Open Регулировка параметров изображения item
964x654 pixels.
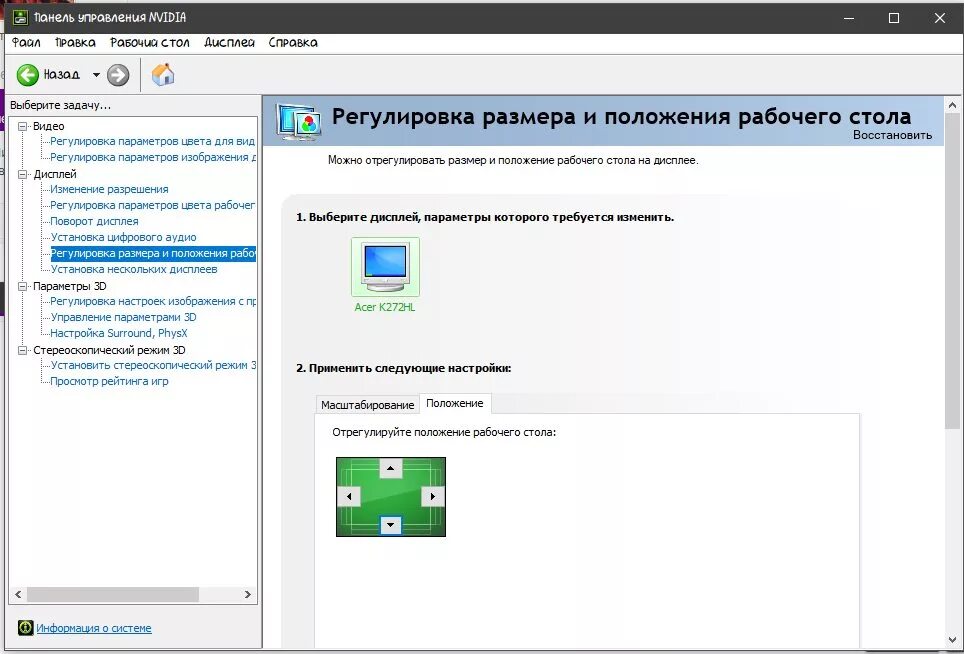153,157
